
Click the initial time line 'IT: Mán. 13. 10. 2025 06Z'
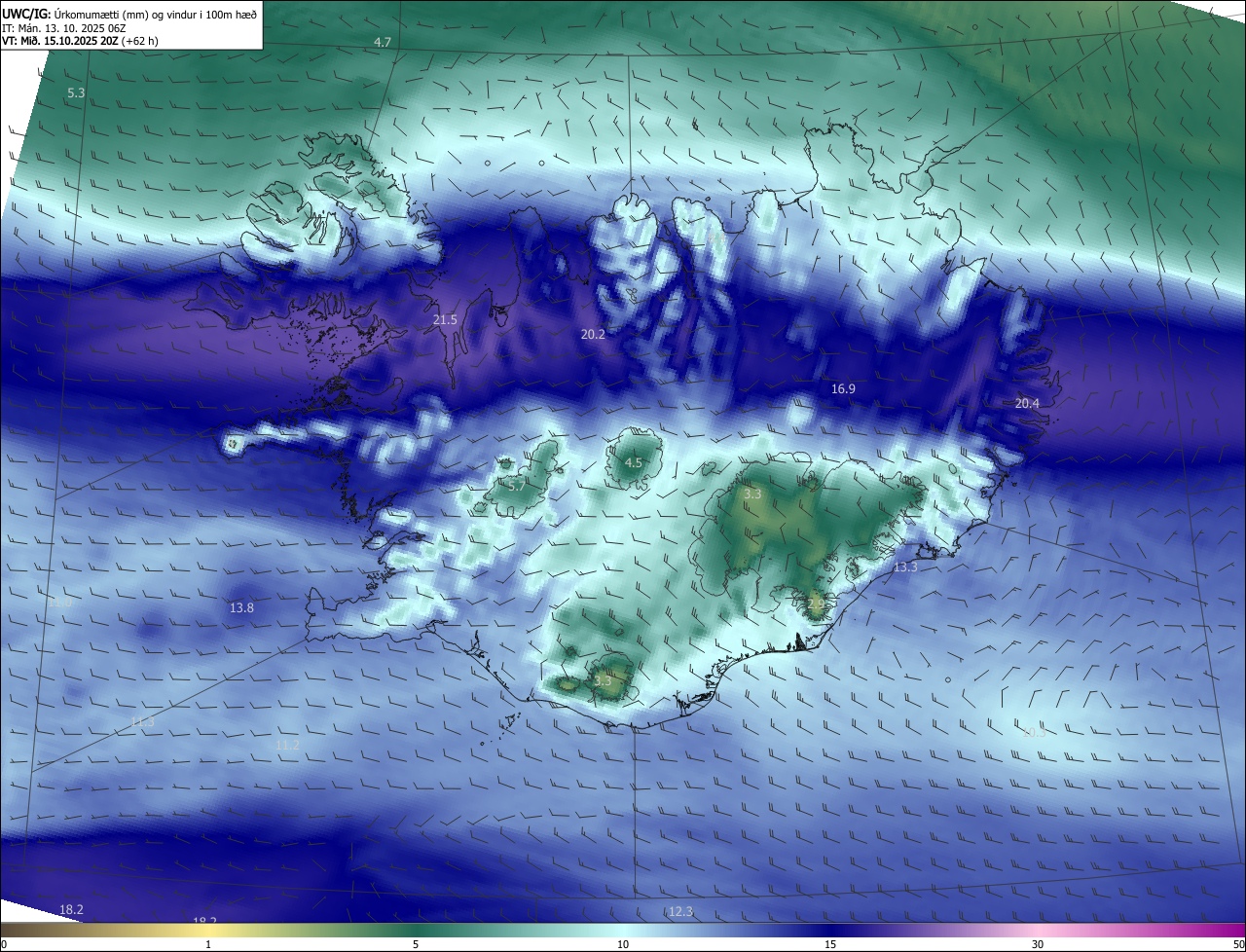coord(64,28)
